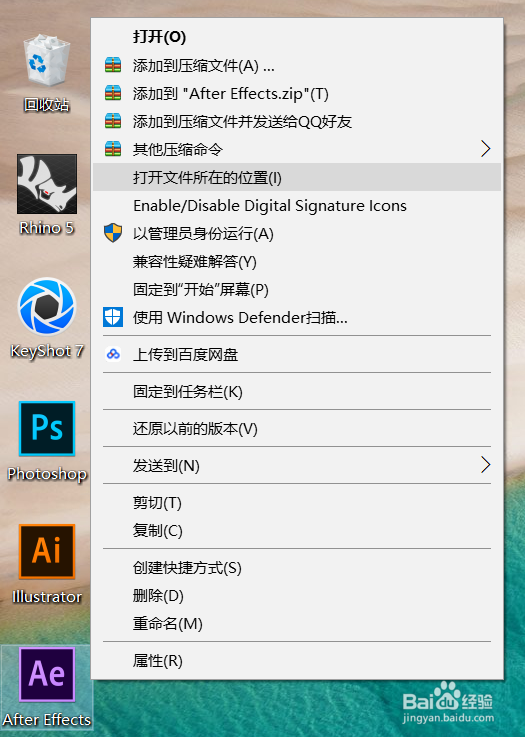
Task: Expand the 其他压缩命令 submenu arrow
Action: (x=486, y=149)
